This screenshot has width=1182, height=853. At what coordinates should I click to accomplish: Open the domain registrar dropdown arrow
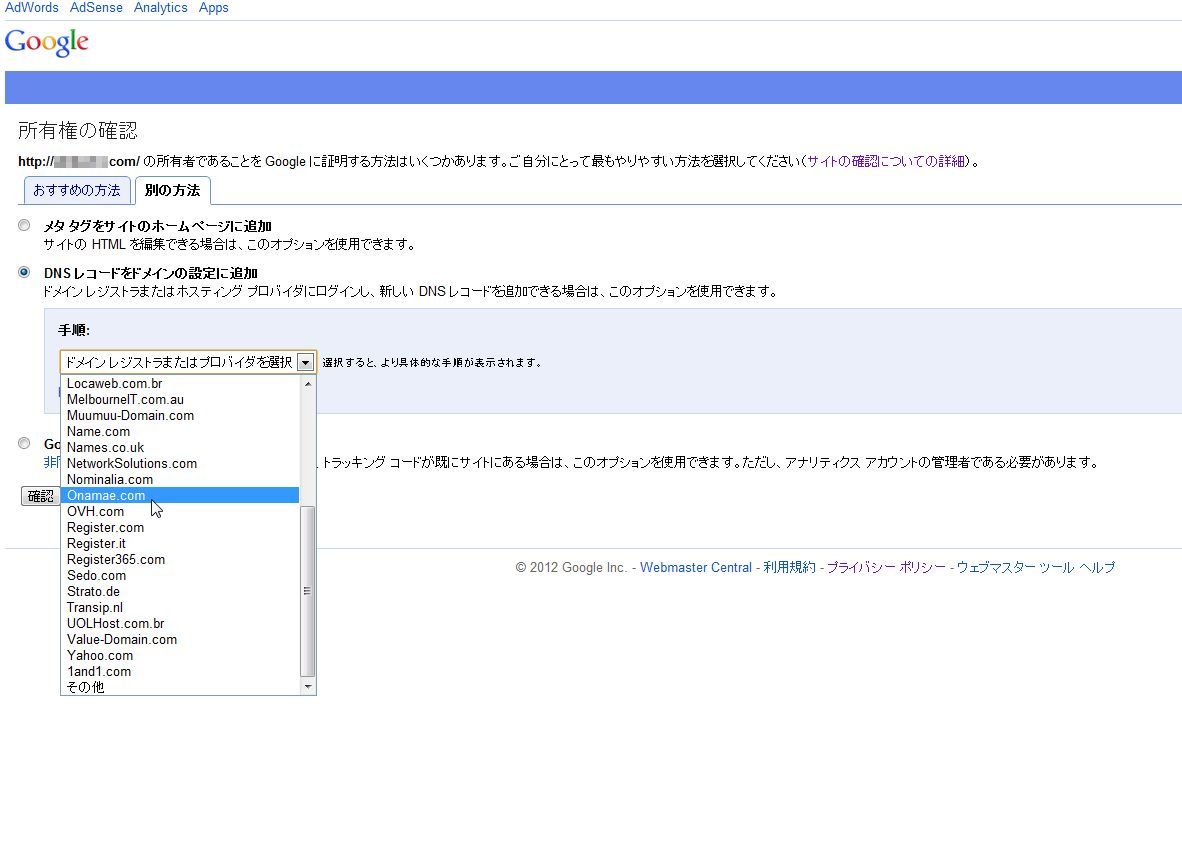point(305,362)
